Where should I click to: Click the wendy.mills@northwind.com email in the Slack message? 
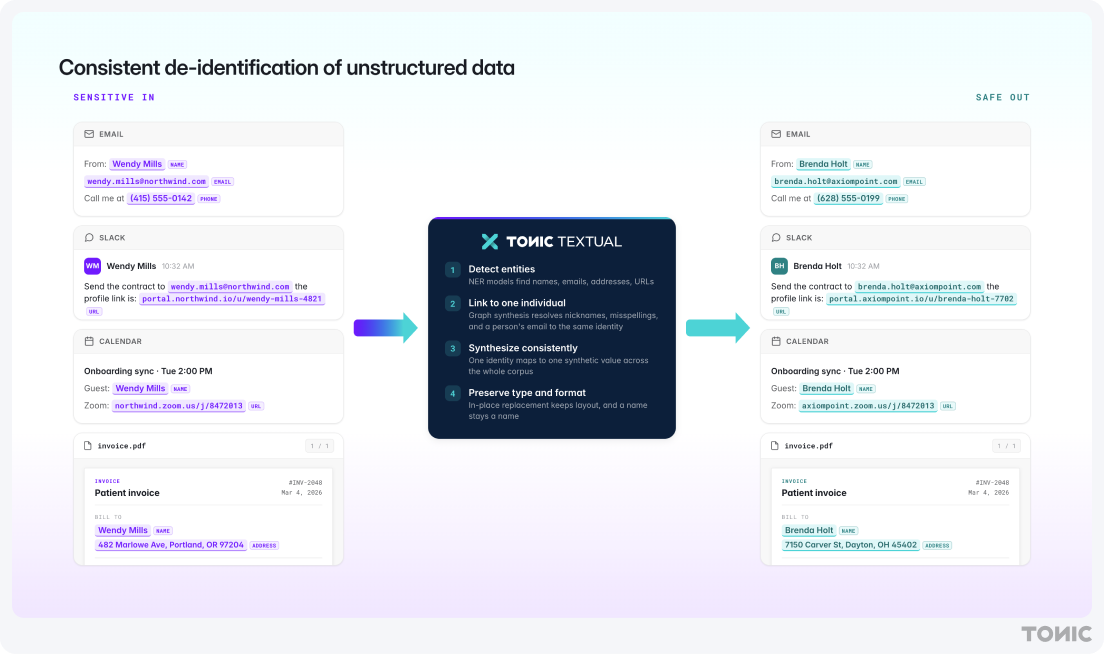(x=230, y=287)
